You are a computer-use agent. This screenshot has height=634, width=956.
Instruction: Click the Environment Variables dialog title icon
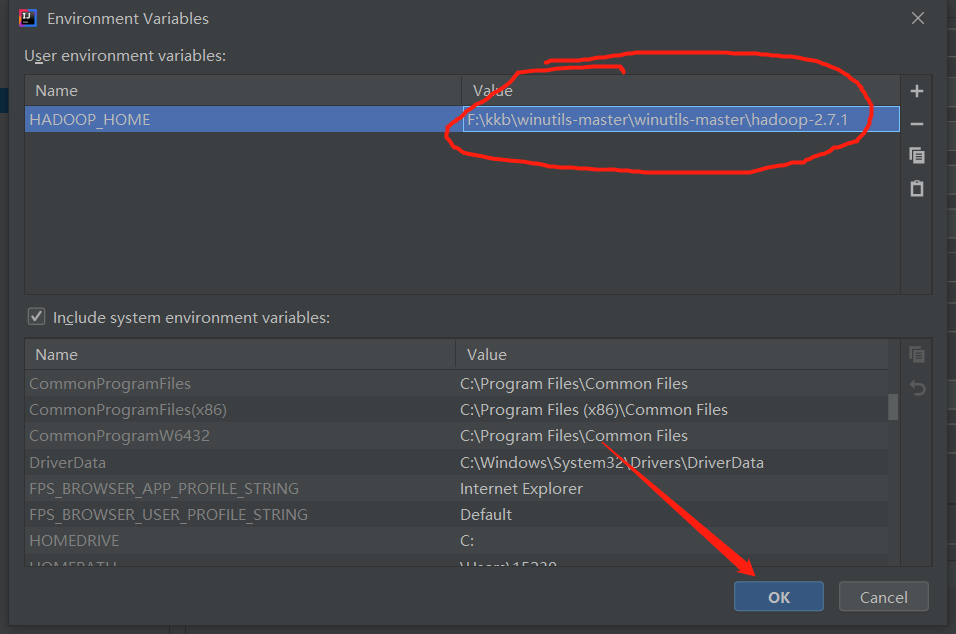point(27,17)
